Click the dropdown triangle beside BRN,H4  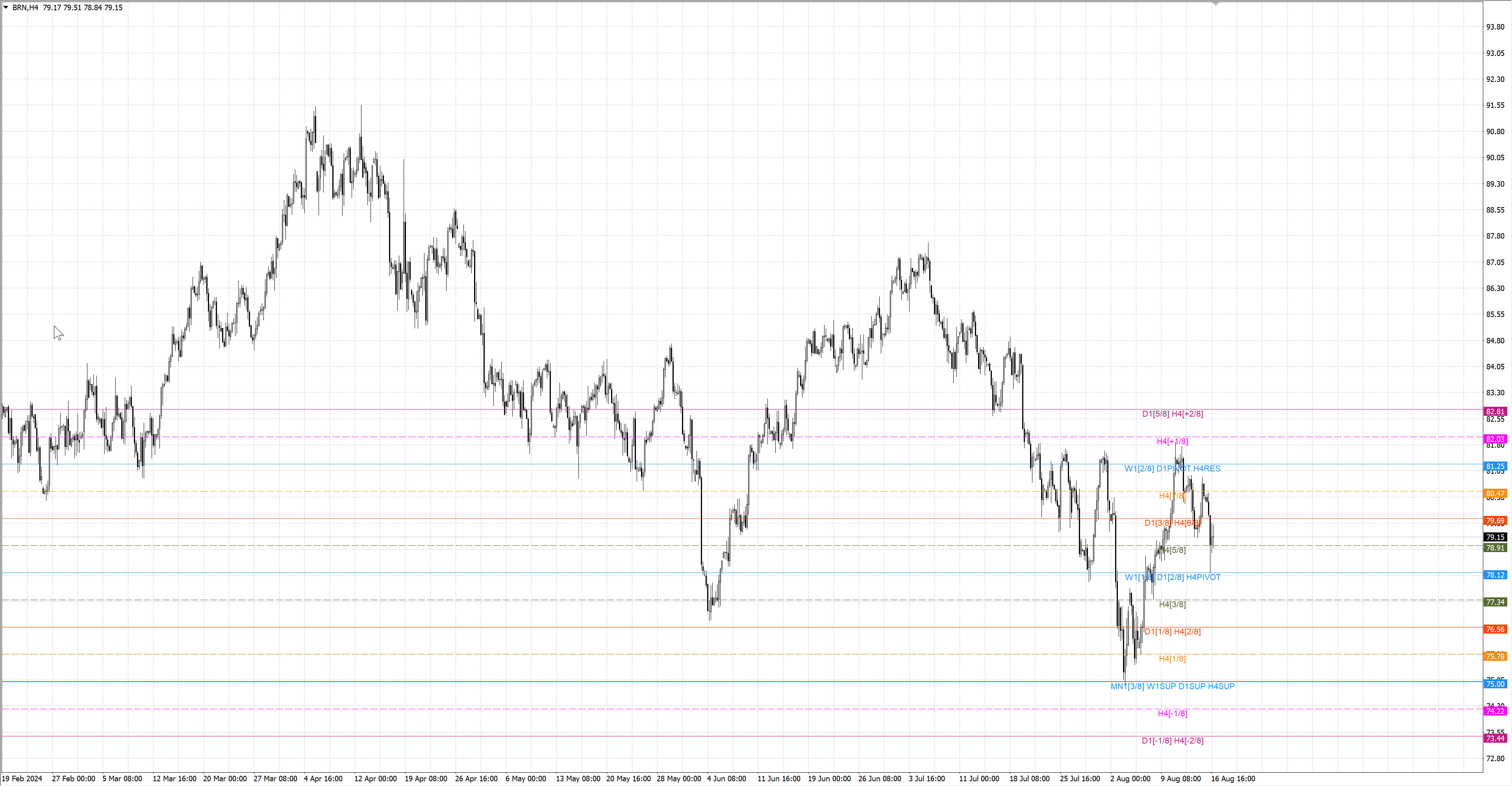click(6, 7)
